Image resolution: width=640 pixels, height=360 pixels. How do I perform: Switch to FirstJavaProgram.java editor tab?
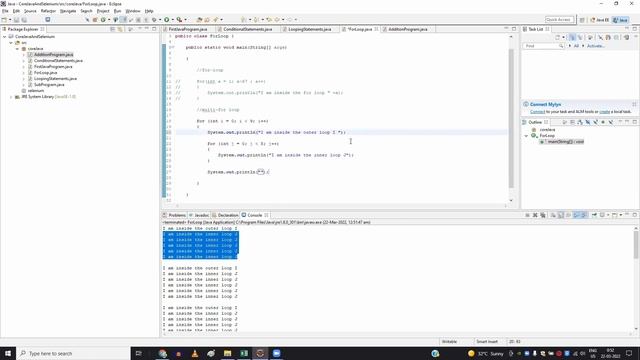tap(188, 29)
